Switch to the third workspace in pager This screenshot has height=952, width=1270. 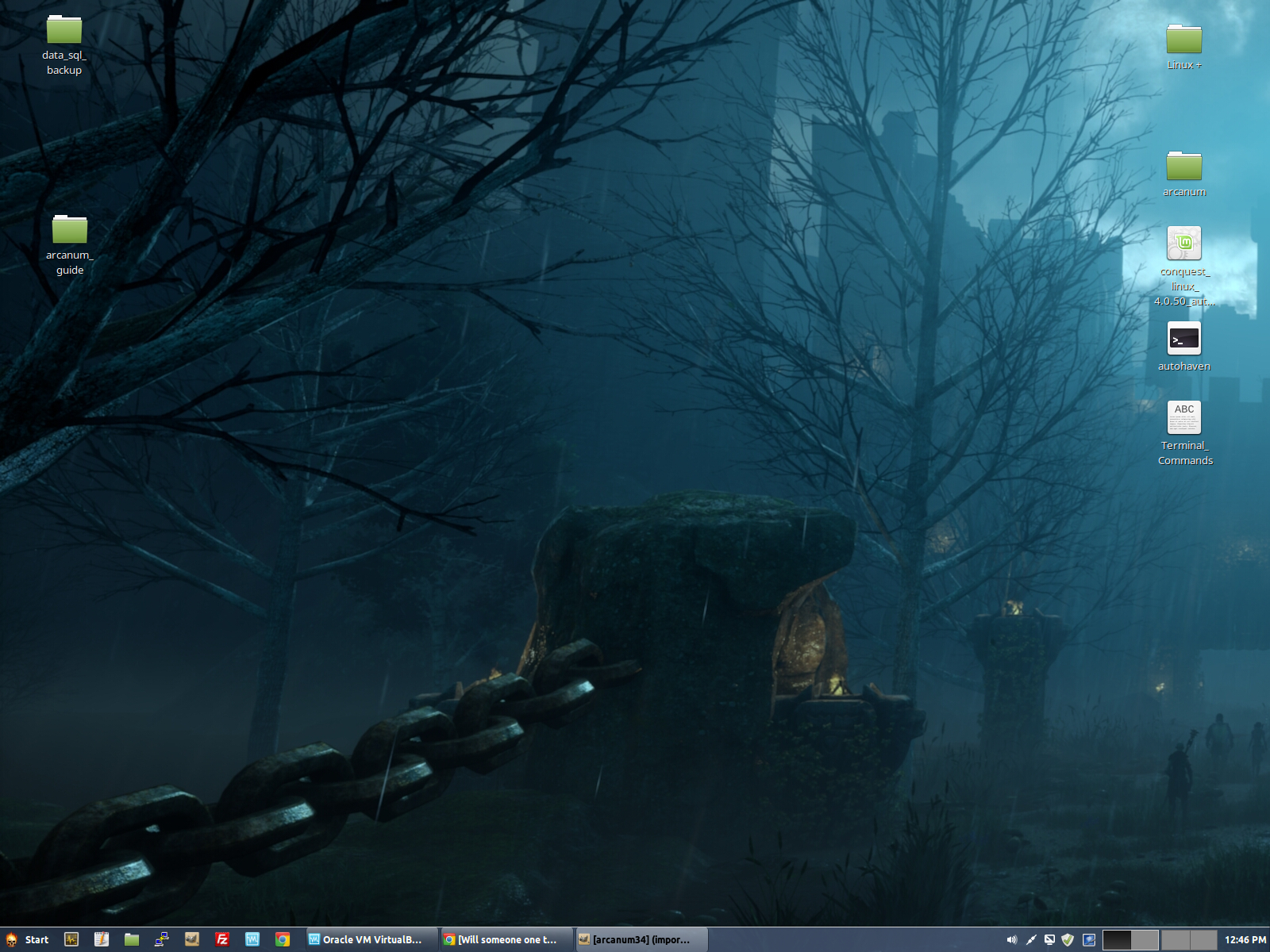pos(1176,939)
